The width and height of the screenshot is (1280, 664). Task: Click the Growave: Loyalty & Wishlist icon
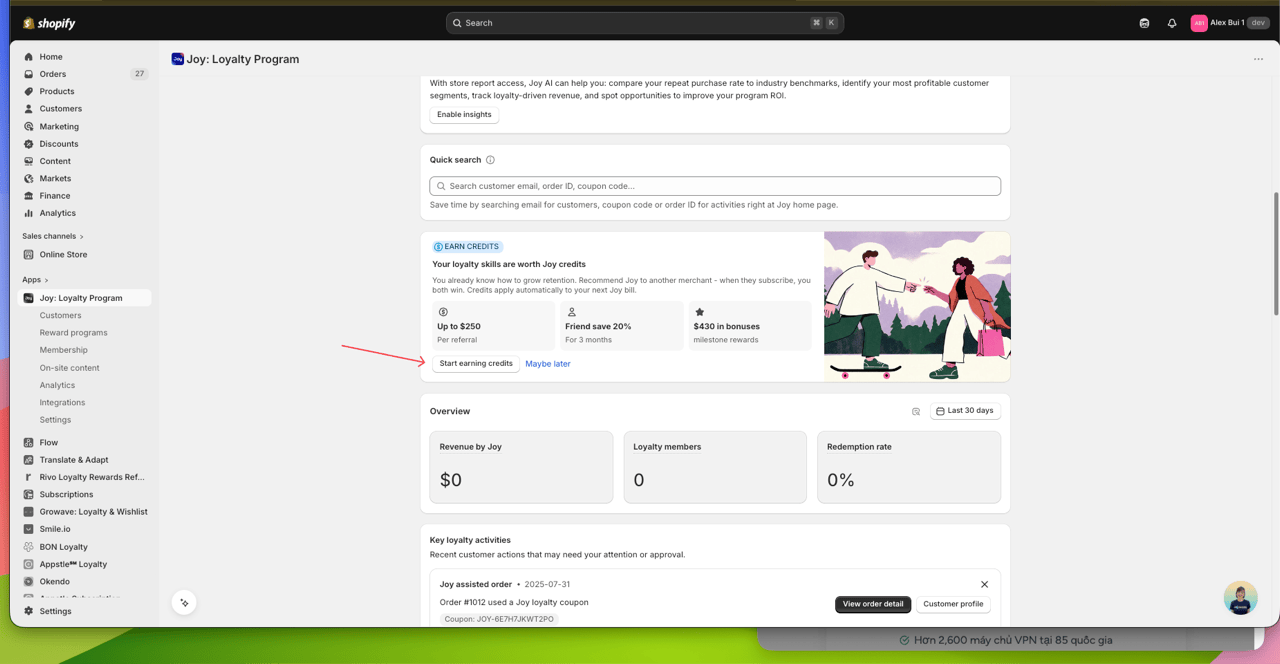[29, 512]
